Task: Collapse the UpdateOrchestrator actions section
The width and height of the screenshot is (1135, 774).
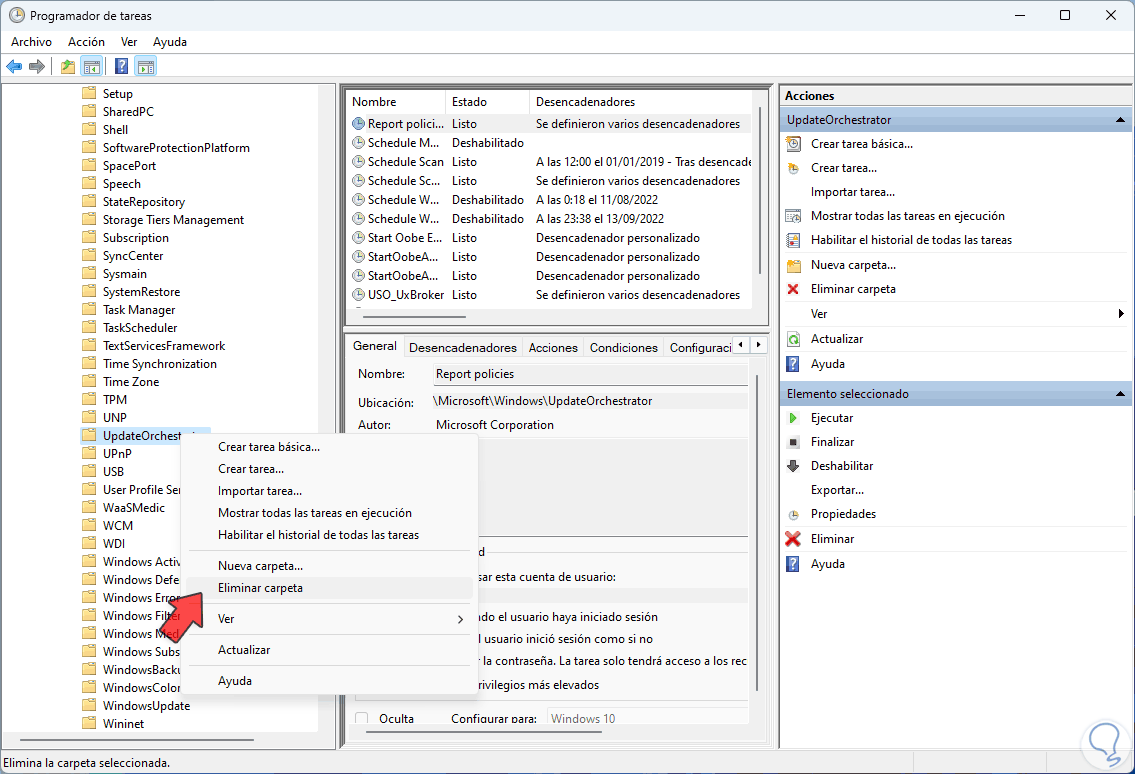Action: [1121, 120]
